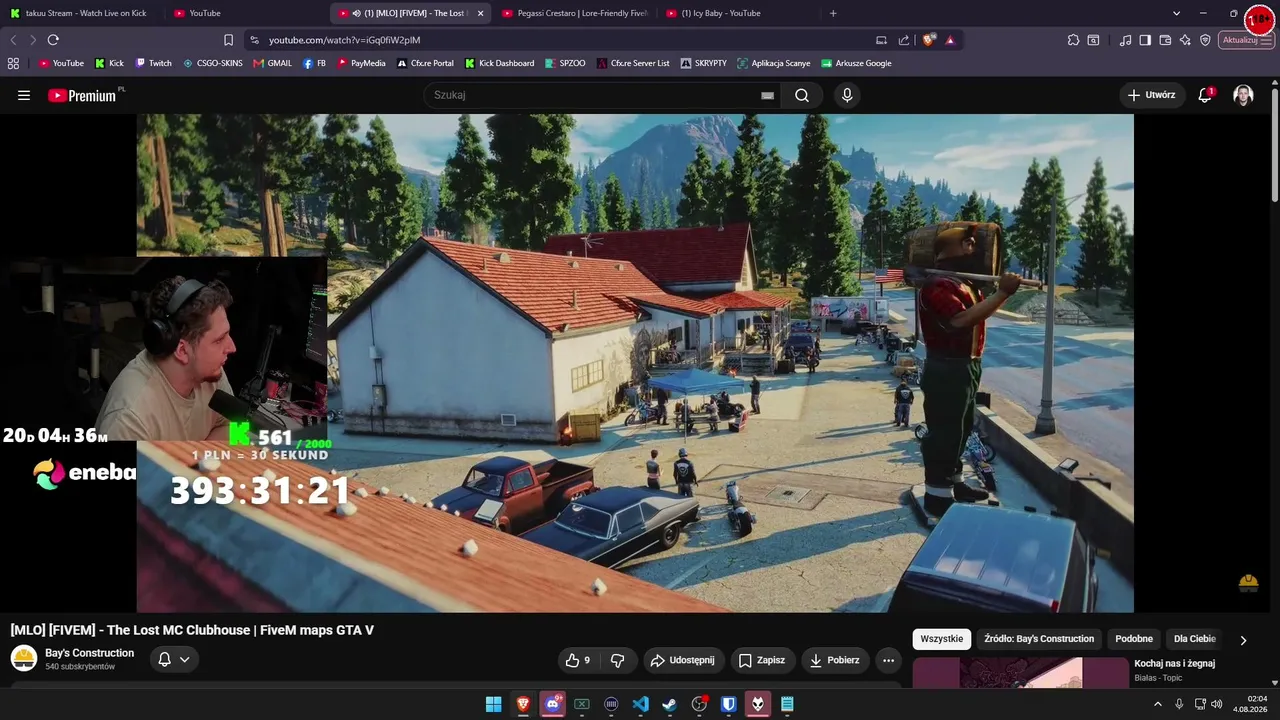Open a new browser tab
Image resolution: width=1280 pixels, height=720 pixels.
pos(833,13)
